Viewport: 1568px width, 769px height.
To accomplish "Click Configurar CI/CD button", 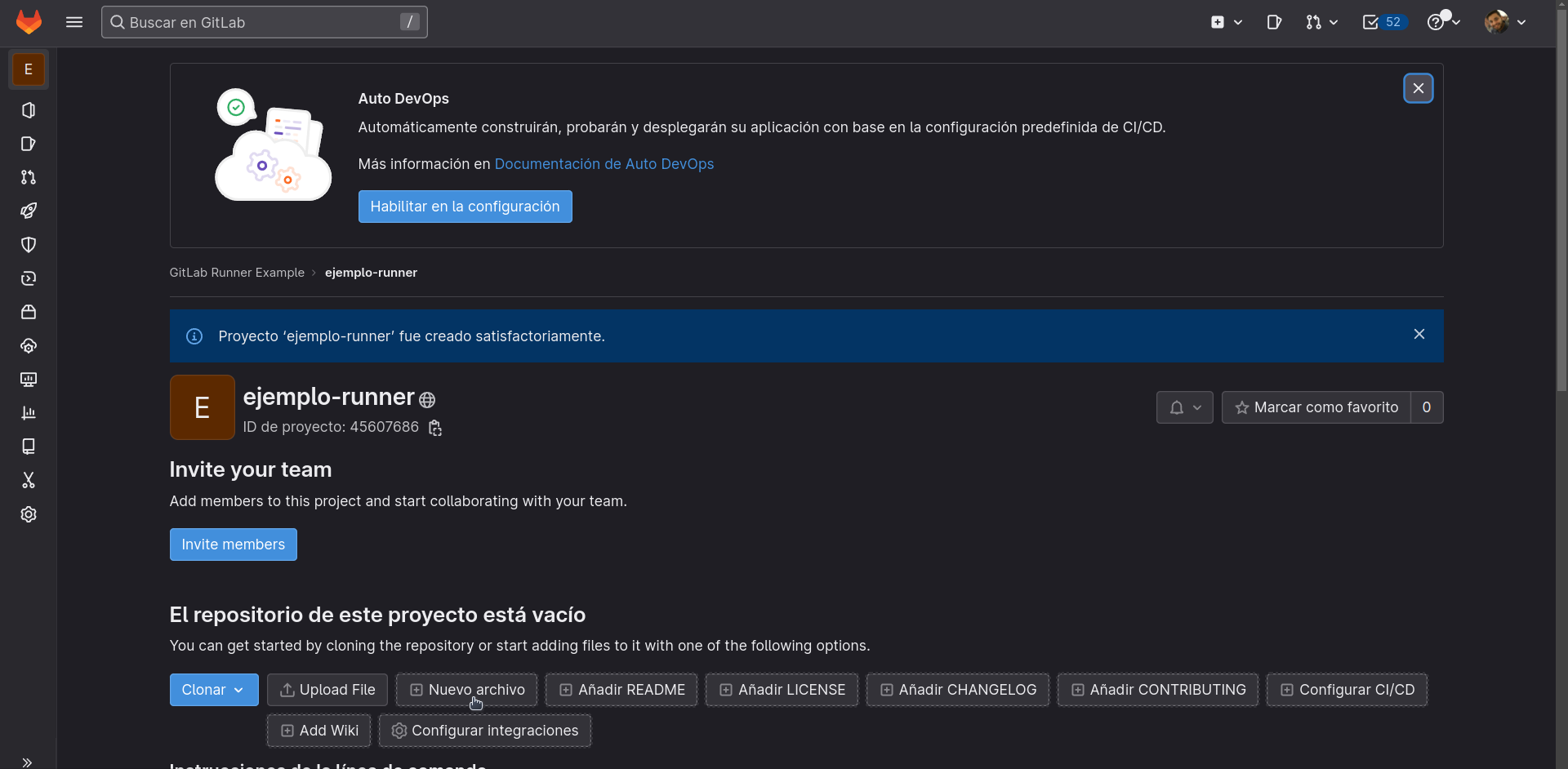I will coord(1347,690).
